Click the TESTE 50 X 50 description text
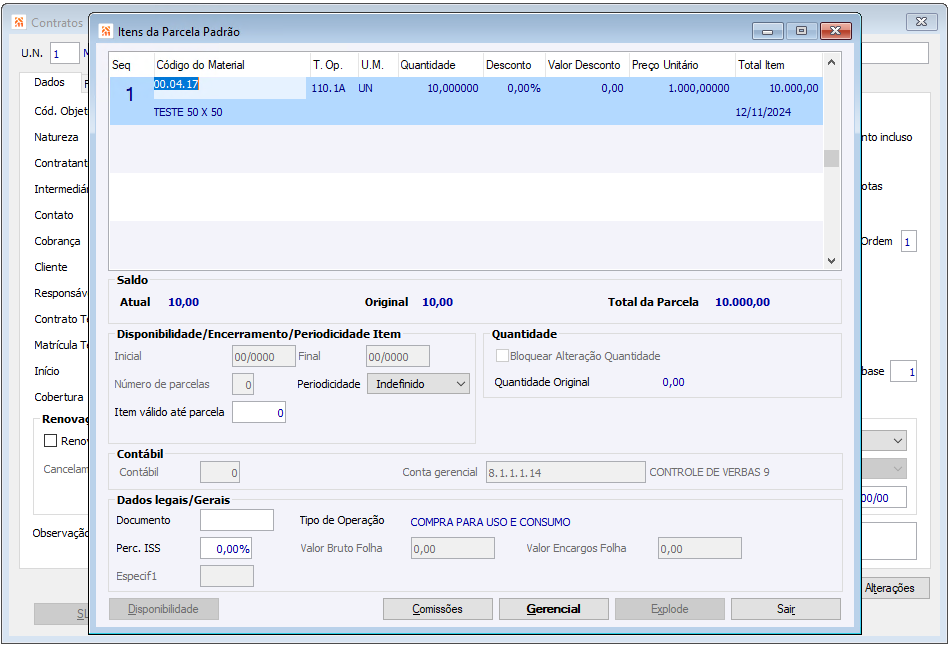The width and height of the screenshot is (952, 648). point(188,112)
